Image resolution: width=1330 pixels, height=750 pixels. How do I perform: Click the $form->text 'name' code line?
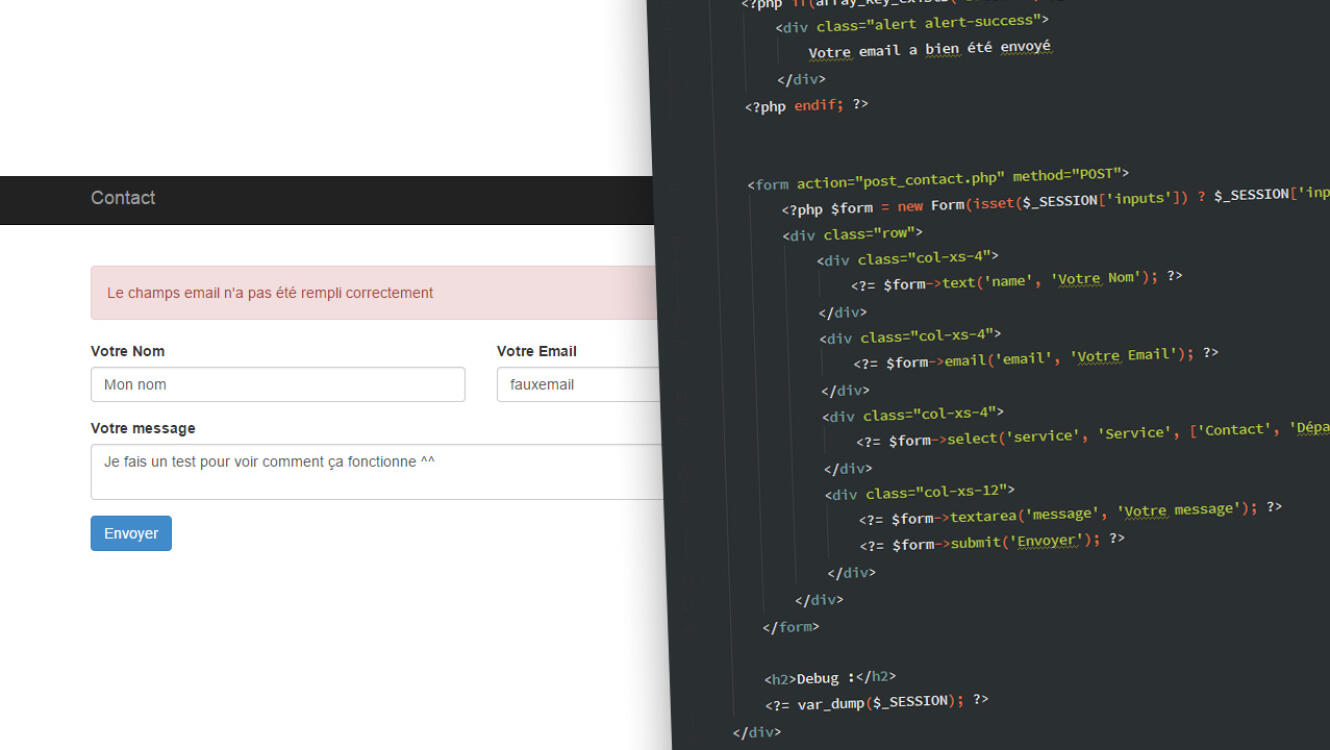click(1017, 279)
